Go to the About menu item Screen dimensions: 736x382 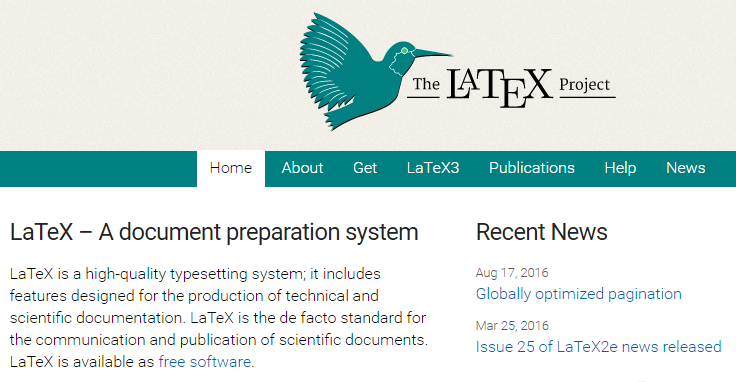click(302, 168)
